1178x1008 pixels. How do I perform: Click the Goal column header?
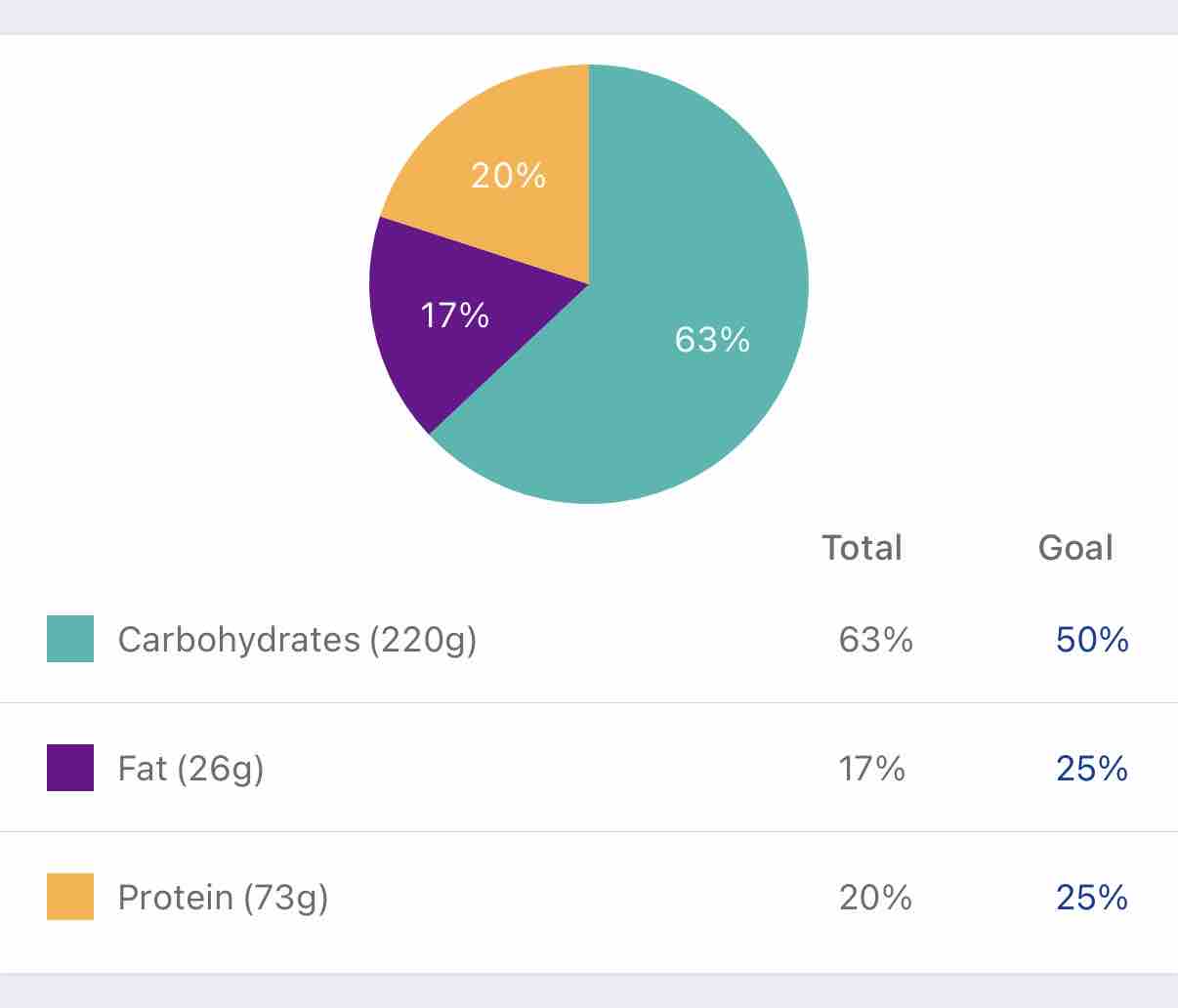click(1075, 548)
